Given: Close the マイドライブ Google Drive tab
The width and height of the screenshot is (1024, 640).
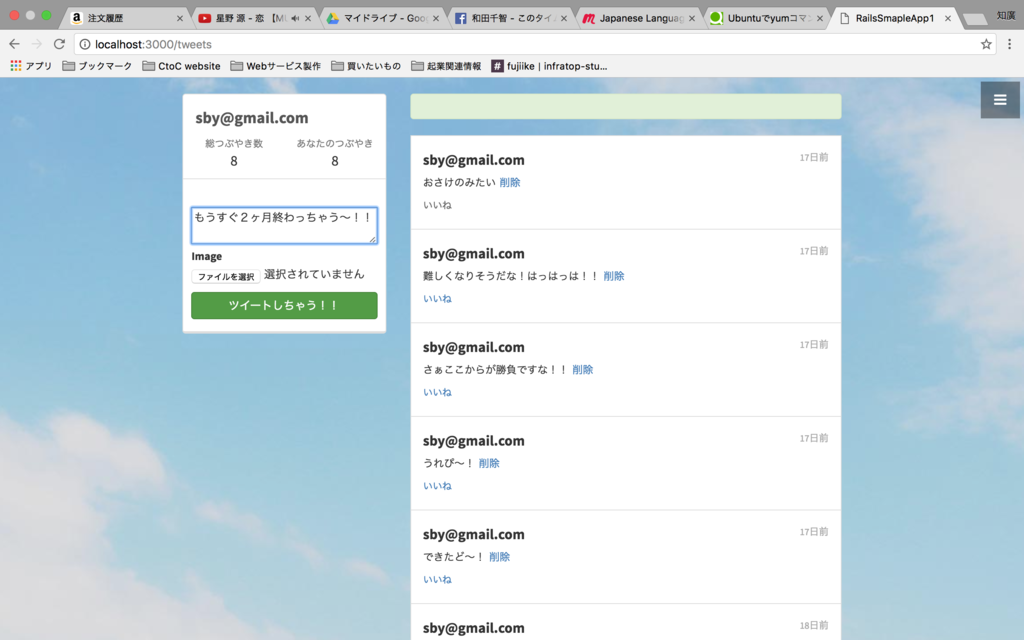Looking at the screenshot, I should [x=436, y=18].
